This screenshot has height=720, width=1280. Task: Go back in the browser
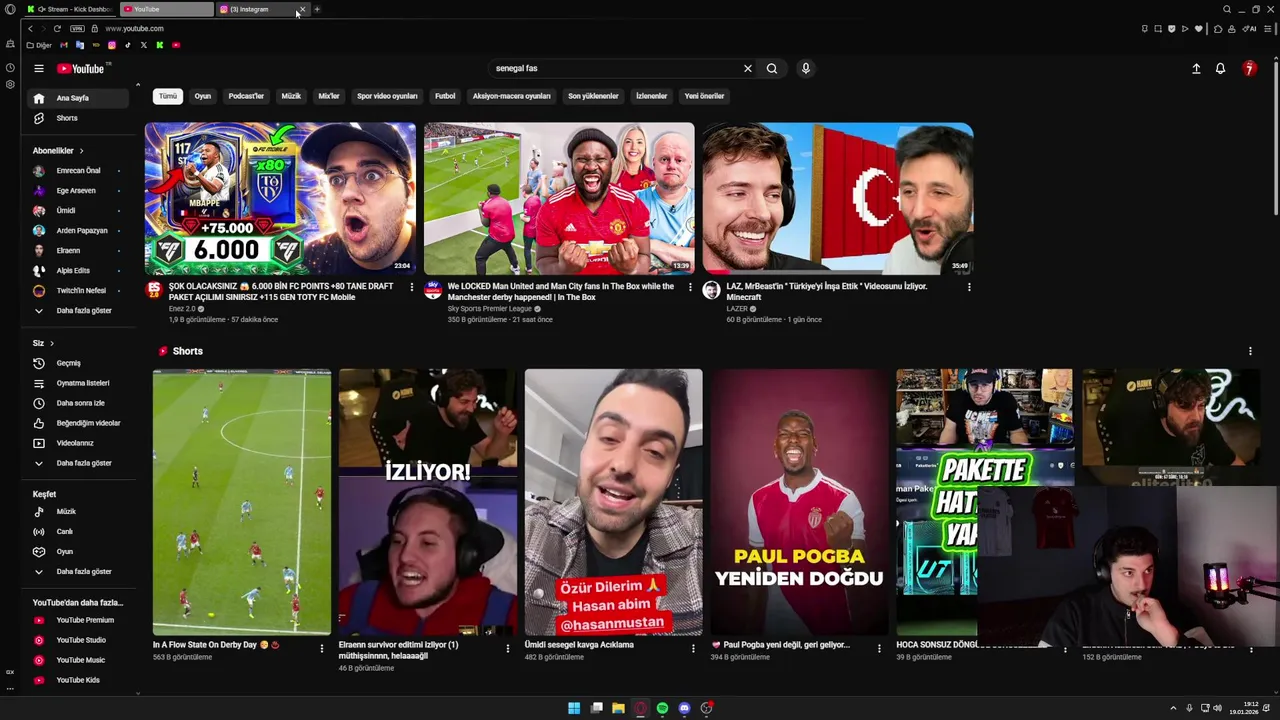30,29
